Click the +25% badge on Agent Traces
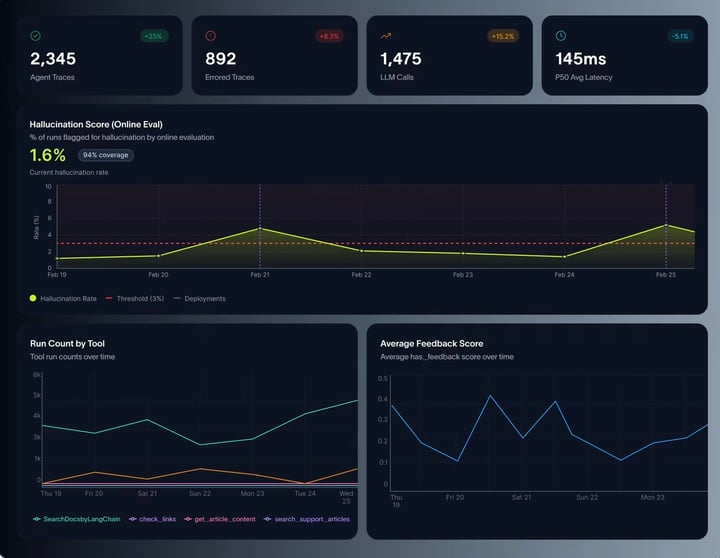This screenshot has height=558, width=720. point(153,36)
